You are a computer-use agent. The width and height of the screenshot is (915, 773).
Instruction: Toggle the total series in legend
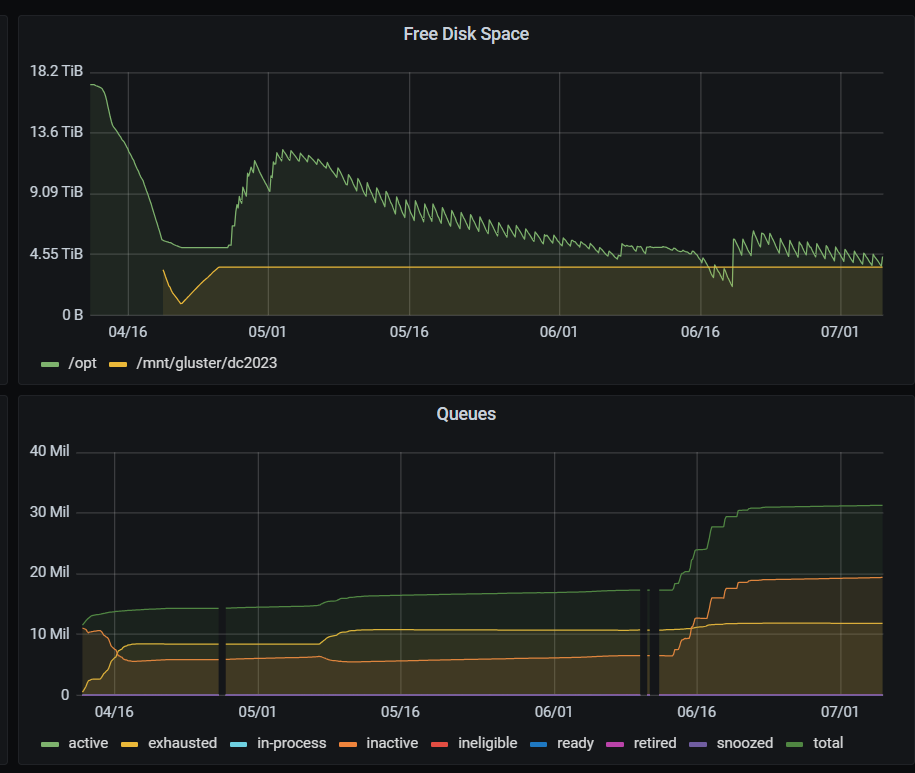tap(828, 743)
